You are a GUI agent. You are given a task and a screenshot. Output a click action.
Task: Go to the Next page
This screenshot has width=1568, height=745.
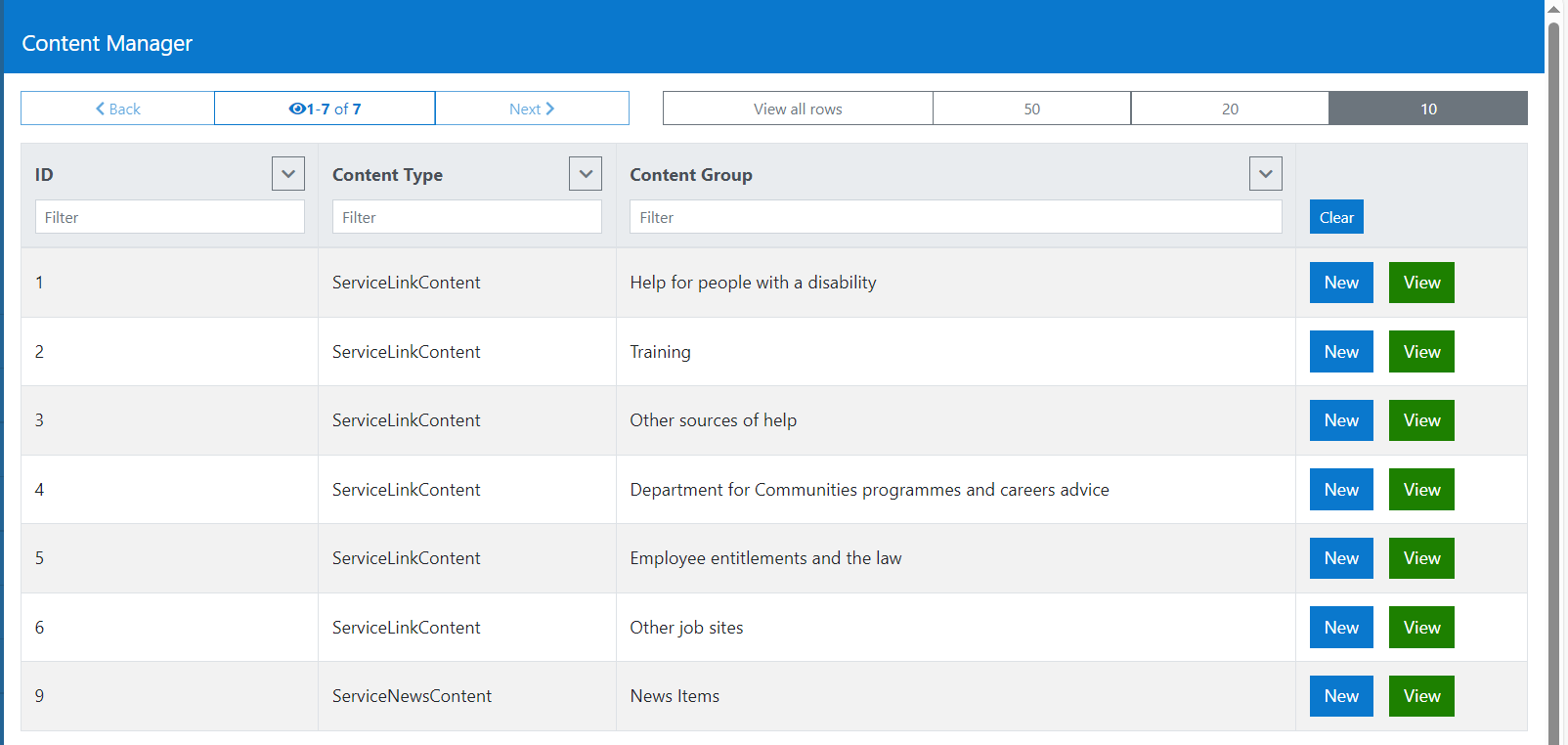pos(532,109)
